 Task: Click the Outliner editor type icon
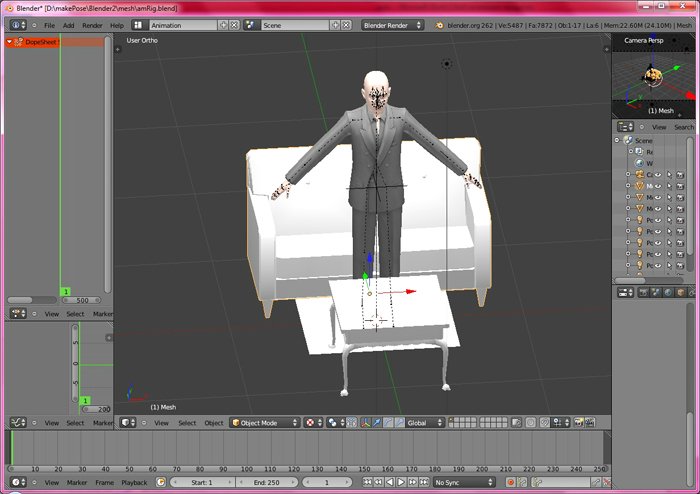625,127
